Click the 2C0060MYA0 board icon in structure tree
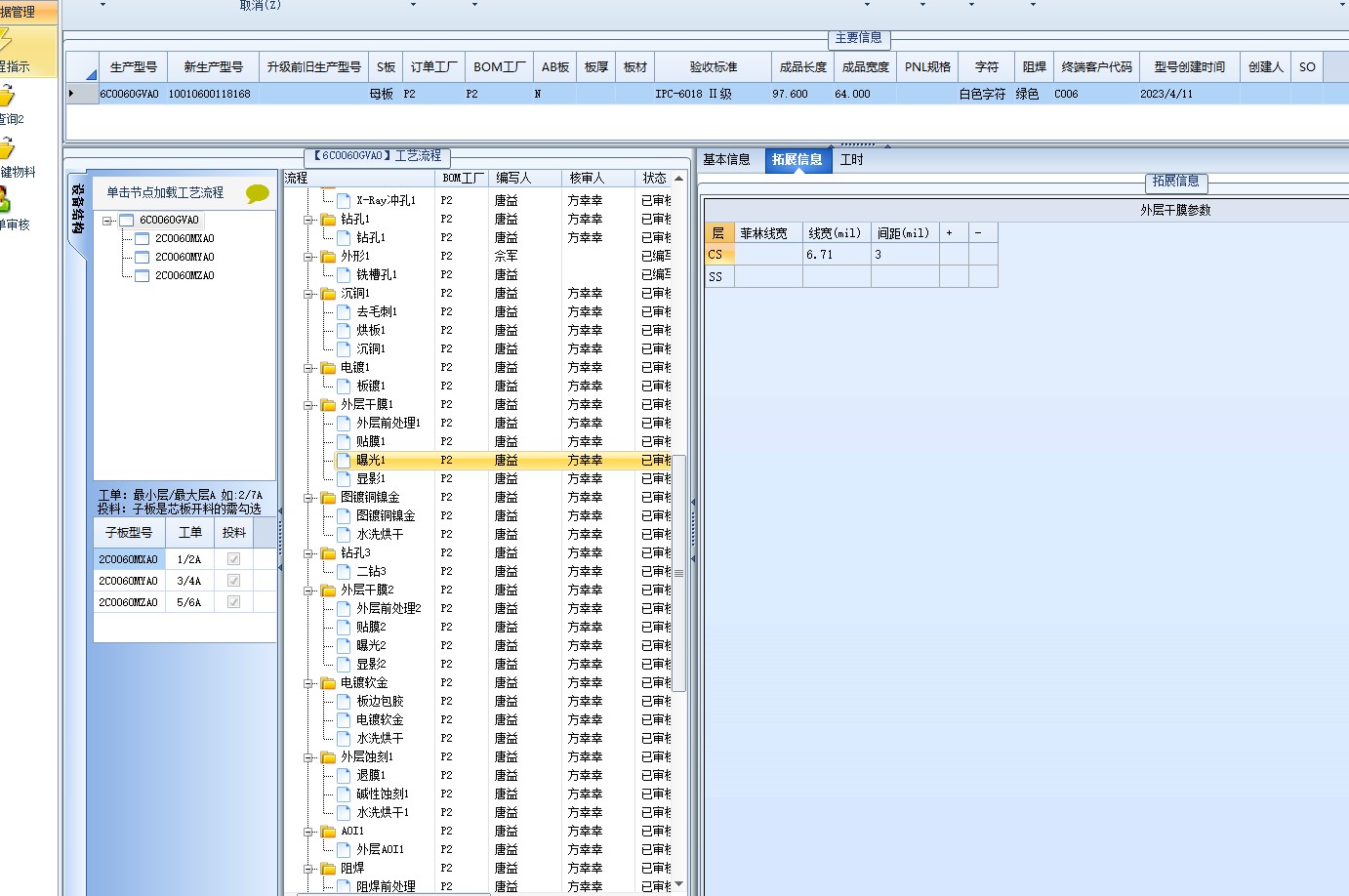Screen dimensions: 1349x896 (143, 258)
